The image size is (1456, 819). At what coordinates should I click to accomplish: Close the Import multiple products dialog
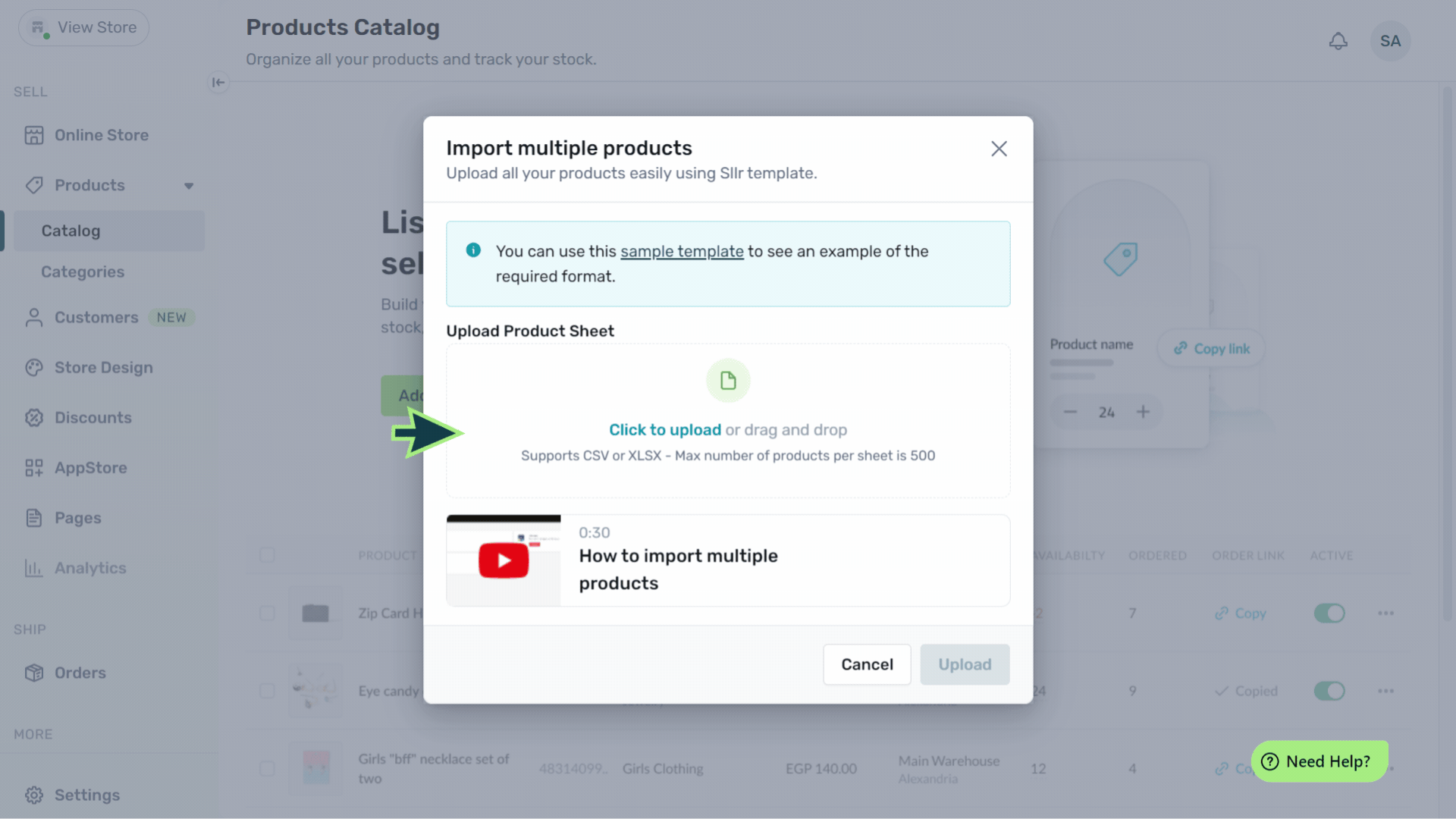click(999, 149)
